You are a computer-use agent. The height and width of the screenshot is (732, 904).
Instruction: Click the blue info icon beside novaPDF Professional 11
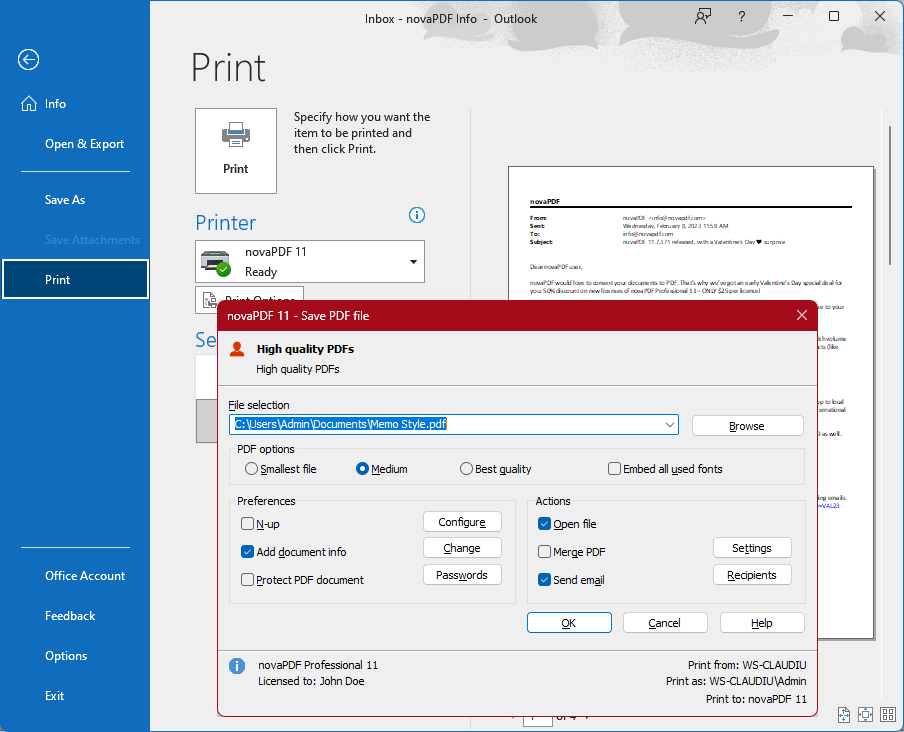pyautogui.click(x=237, y=666)
